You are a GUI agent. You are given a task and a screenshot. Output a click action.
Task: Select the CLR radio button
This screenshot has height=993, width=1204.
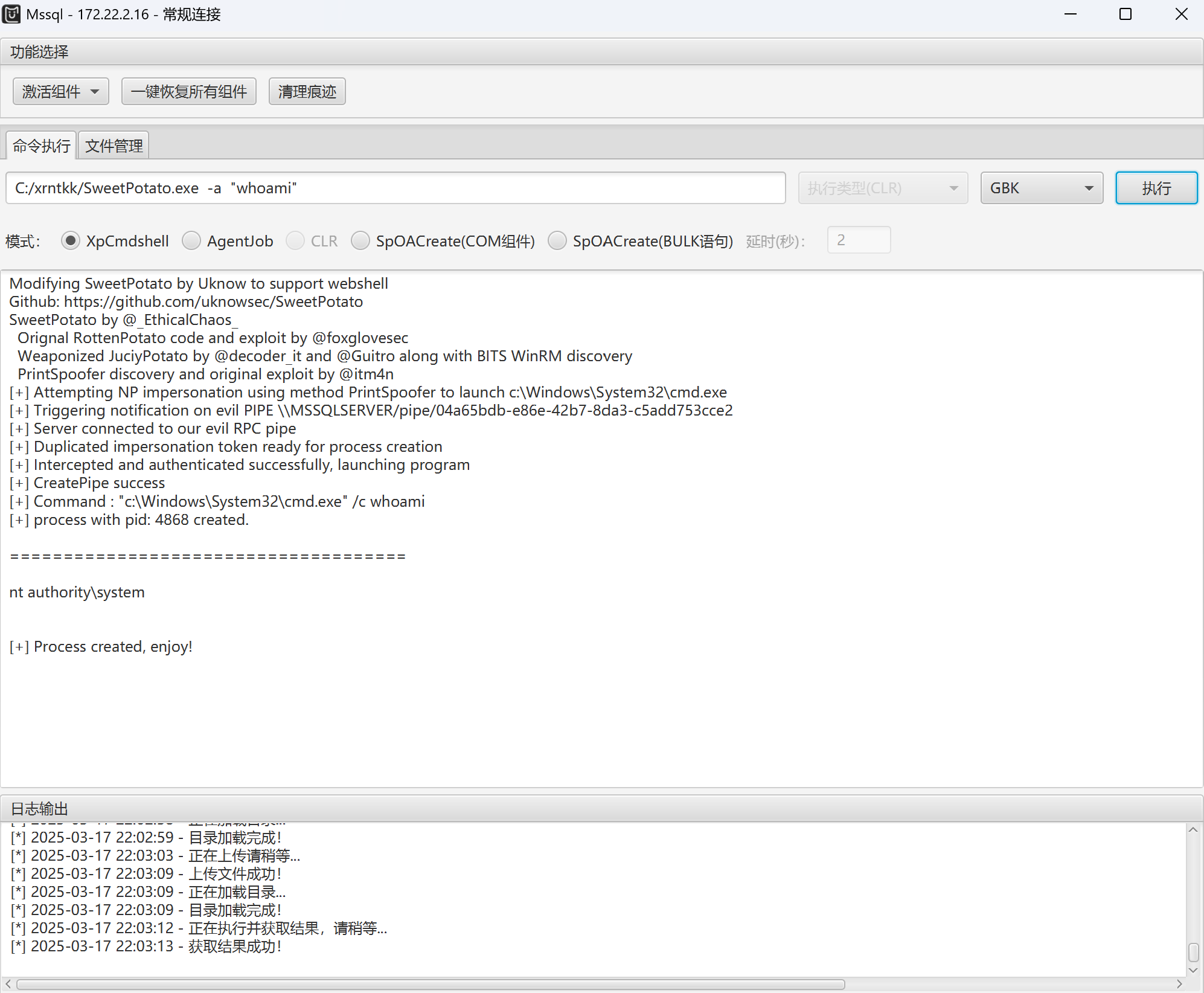295,241
